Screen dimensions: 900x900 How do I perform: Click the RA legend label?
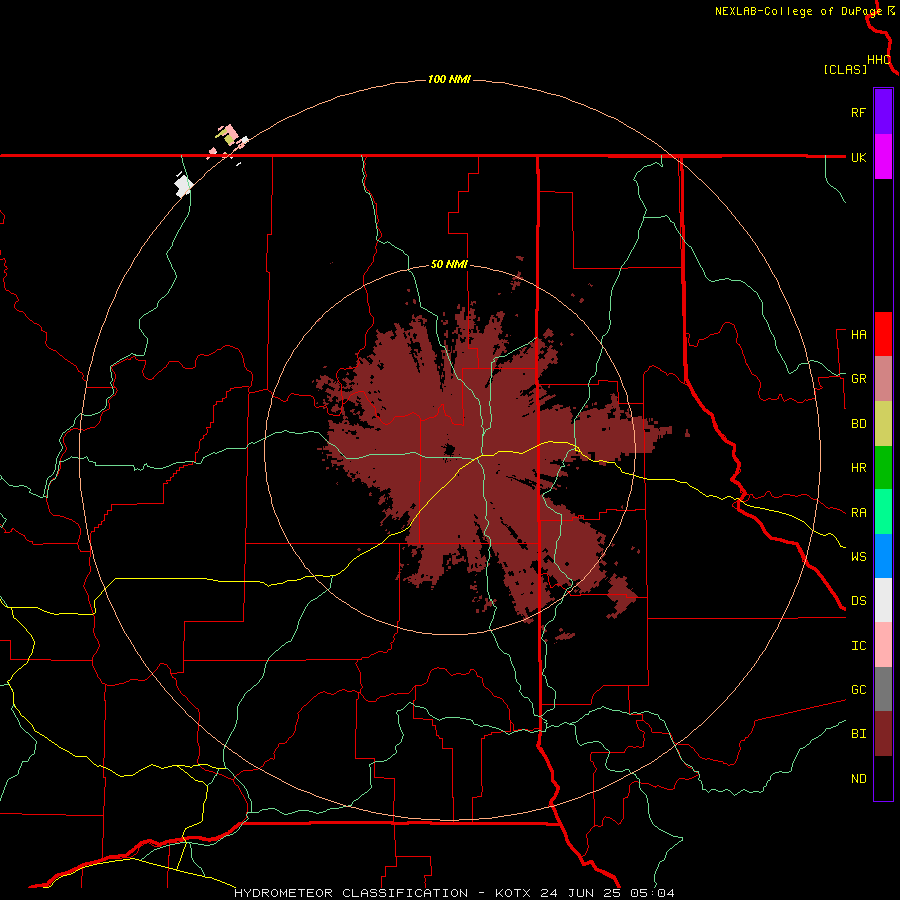858,513
